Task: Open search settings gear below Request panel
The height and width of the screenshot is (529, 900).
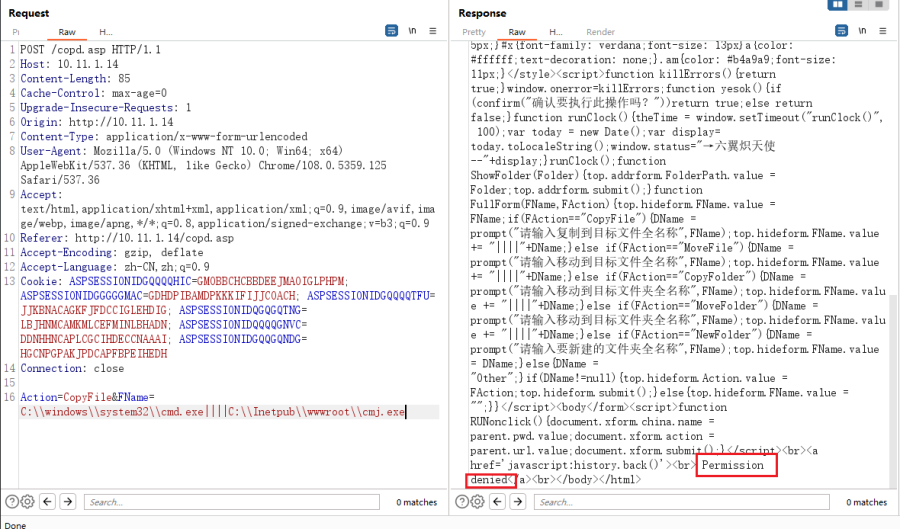Action: tap(27, 502)
